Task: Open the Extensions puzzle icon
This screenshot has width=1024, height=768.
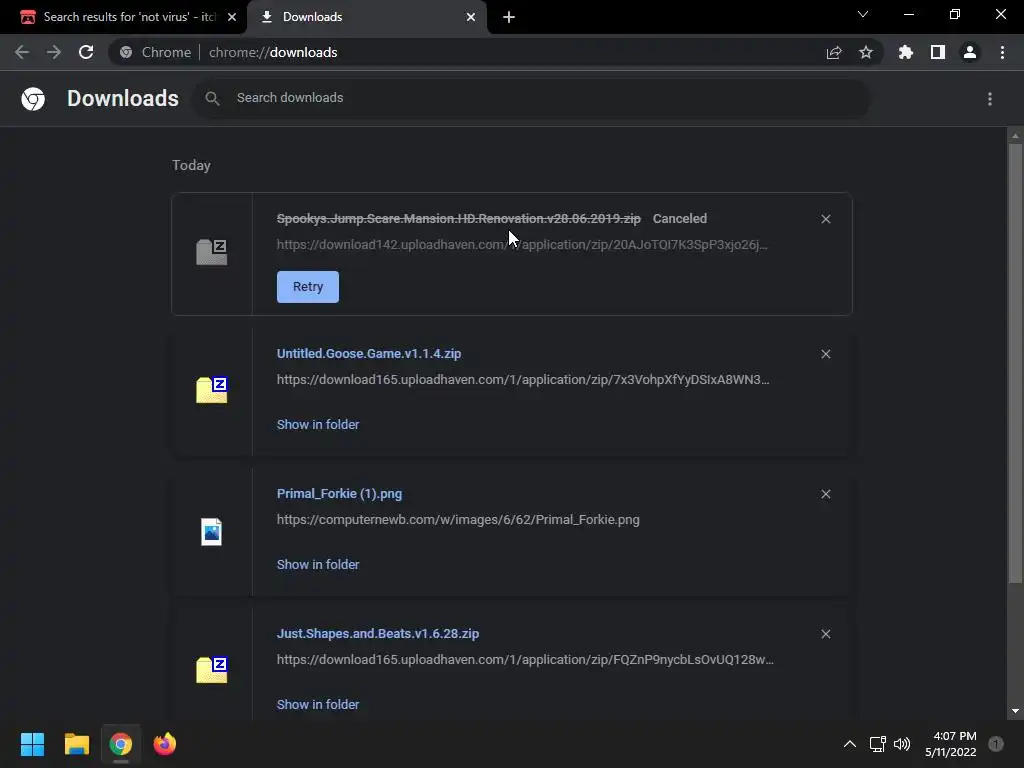Action: (x=906, y=52)
